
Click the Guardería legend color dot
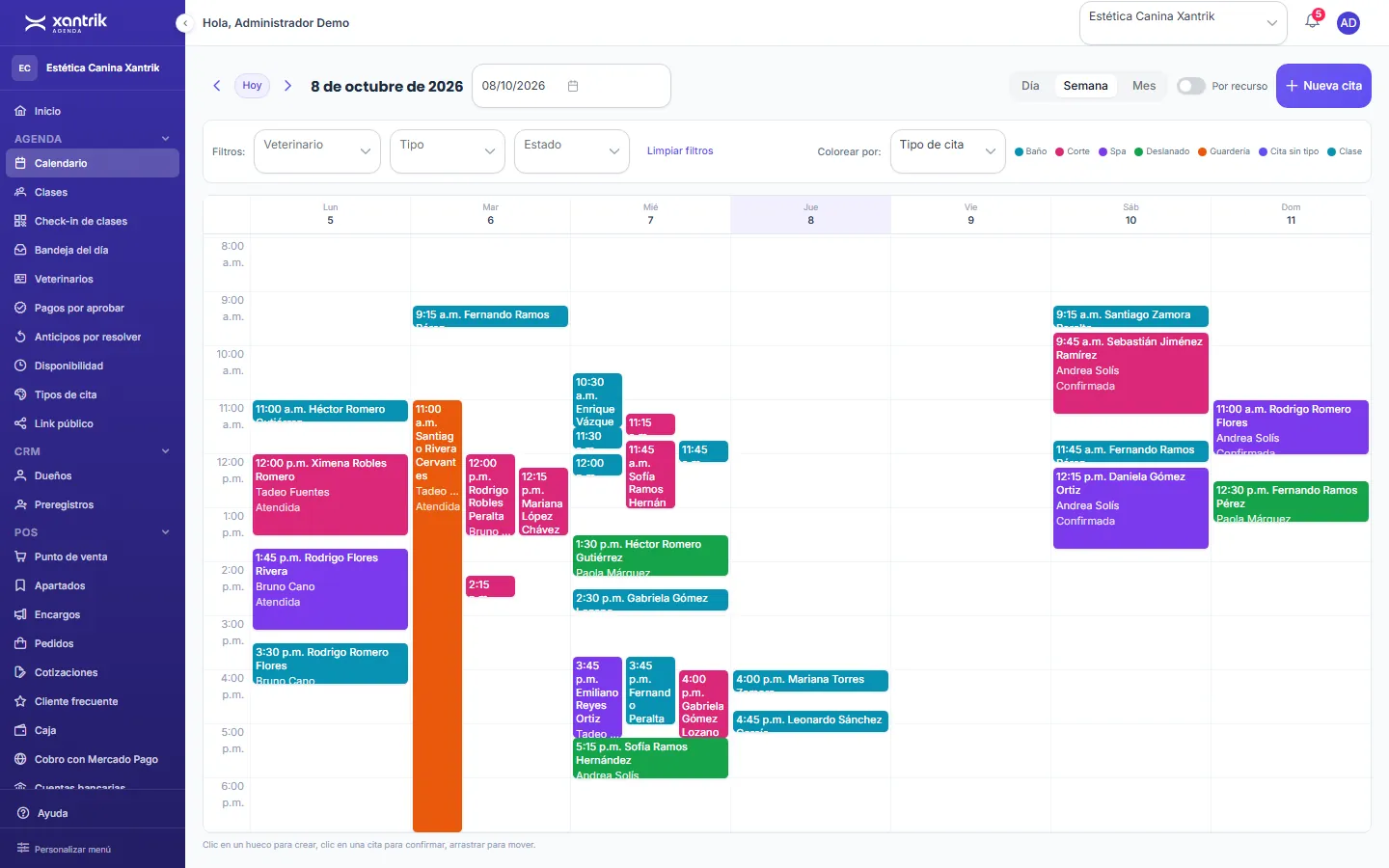click(x=1202, y=151)
